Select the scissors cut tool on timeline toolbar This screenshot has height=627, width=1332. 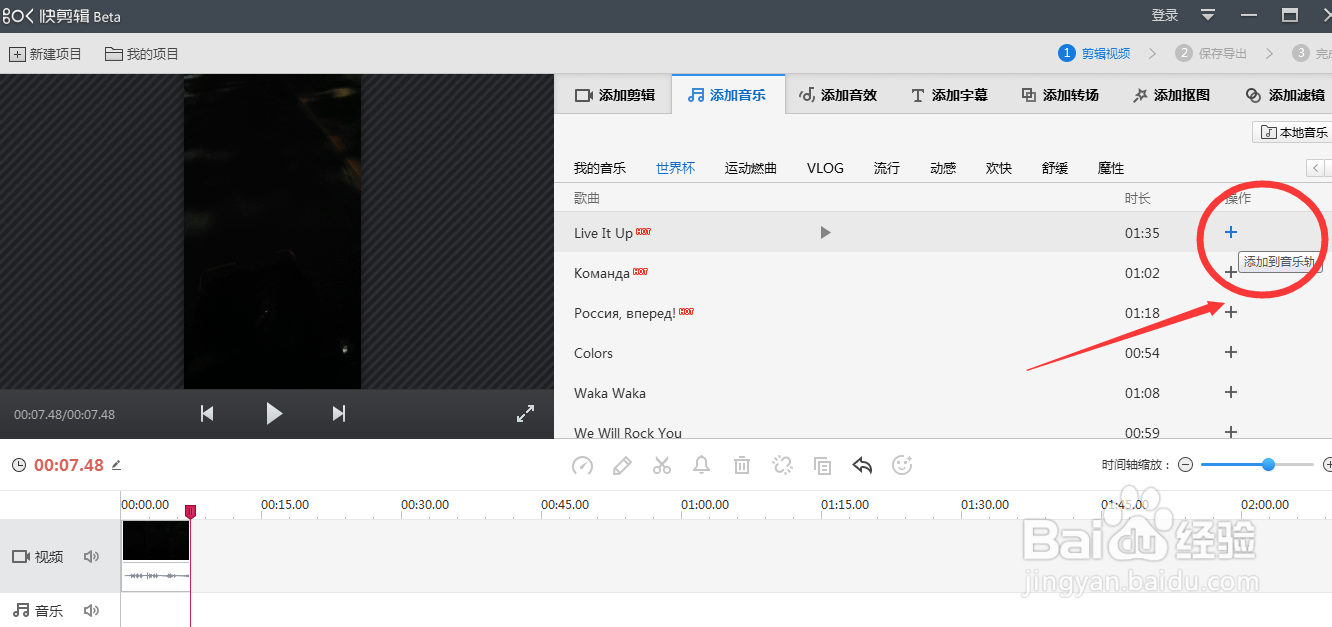[x=662, y=465]
